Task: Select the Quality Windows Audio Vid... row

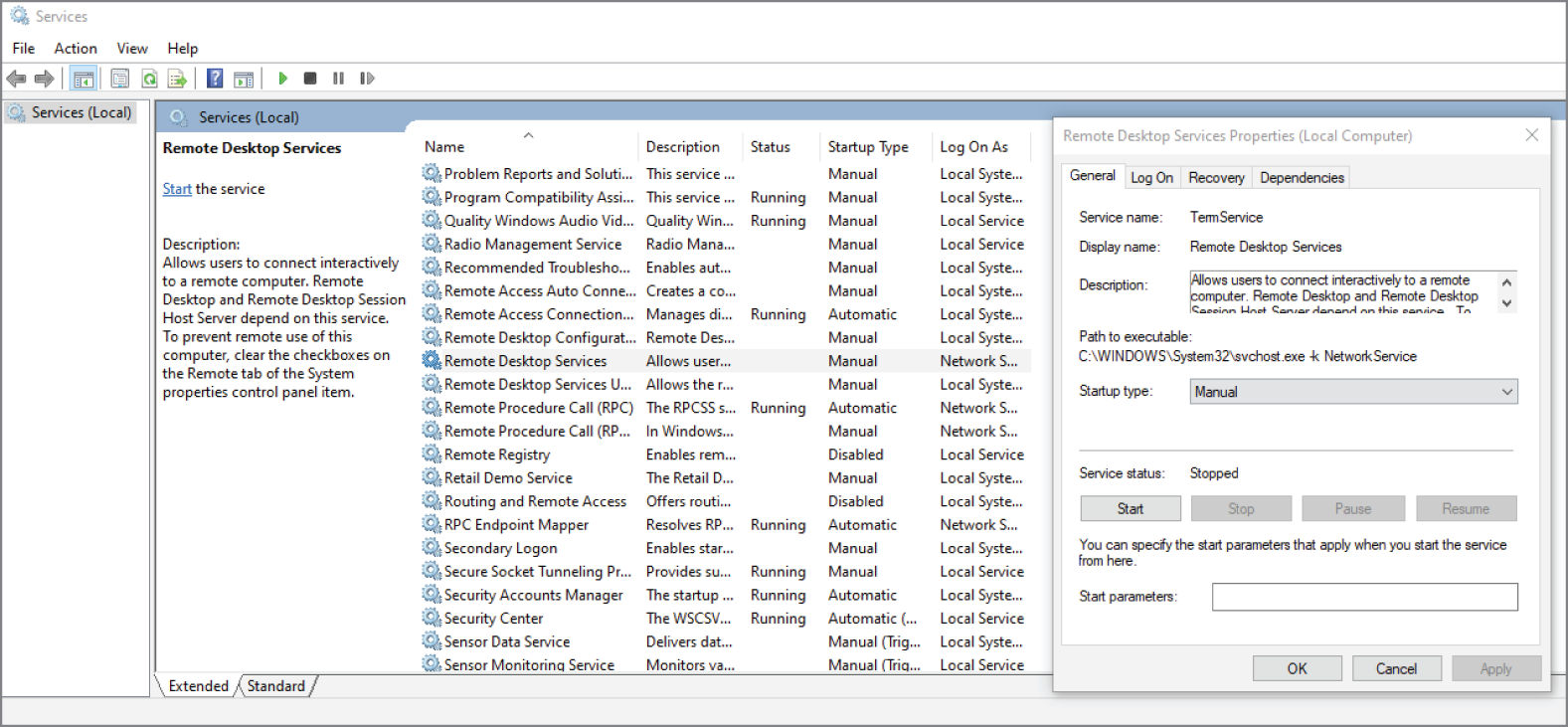Action: pyautogui.click(x=726, y=221)
